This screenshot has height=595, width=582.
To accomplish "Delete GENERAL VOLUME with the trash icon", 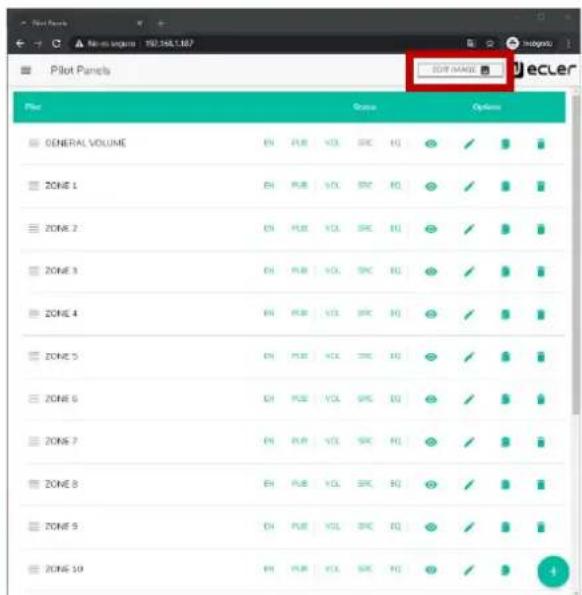I will pyautogui.click(x=541, y=144).
